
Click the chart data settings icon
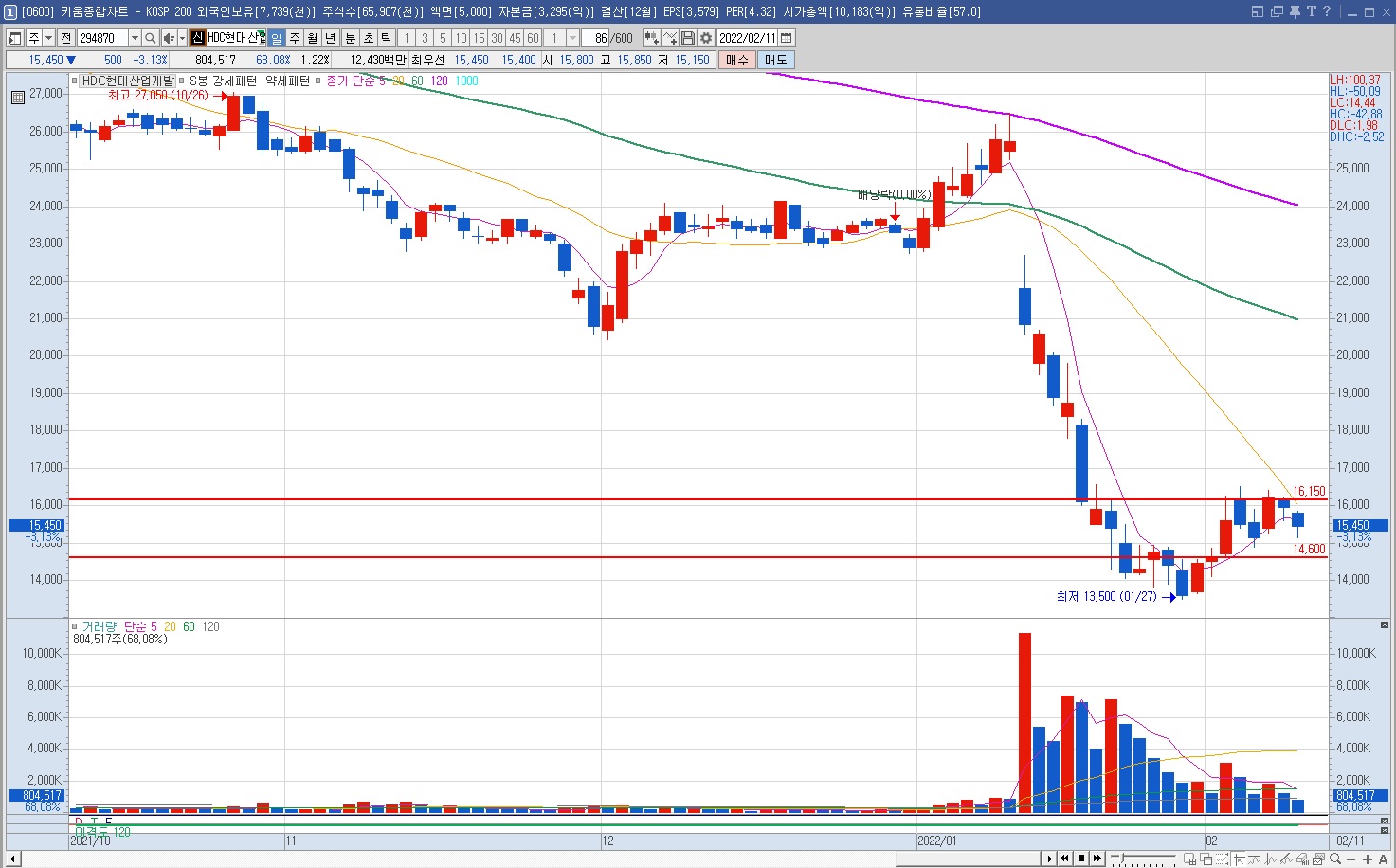652,38
